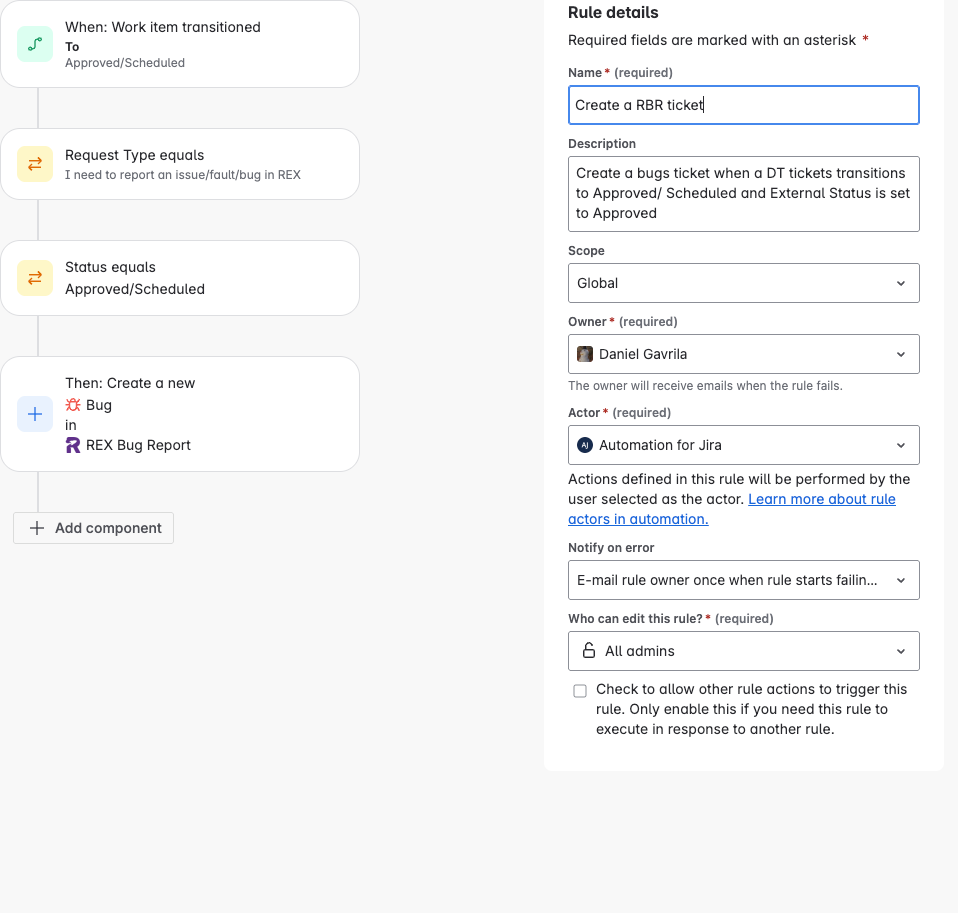Screen dimensions: 958x913
Task: Open the Scope dropdown set to Global
Action: (743, 283)
